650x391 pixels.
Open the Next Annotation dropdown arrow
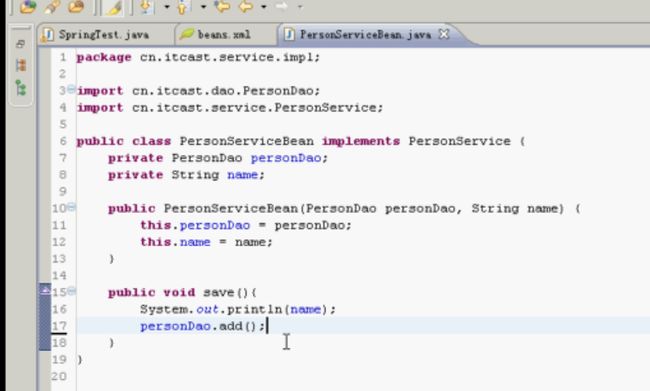(167, 7)
